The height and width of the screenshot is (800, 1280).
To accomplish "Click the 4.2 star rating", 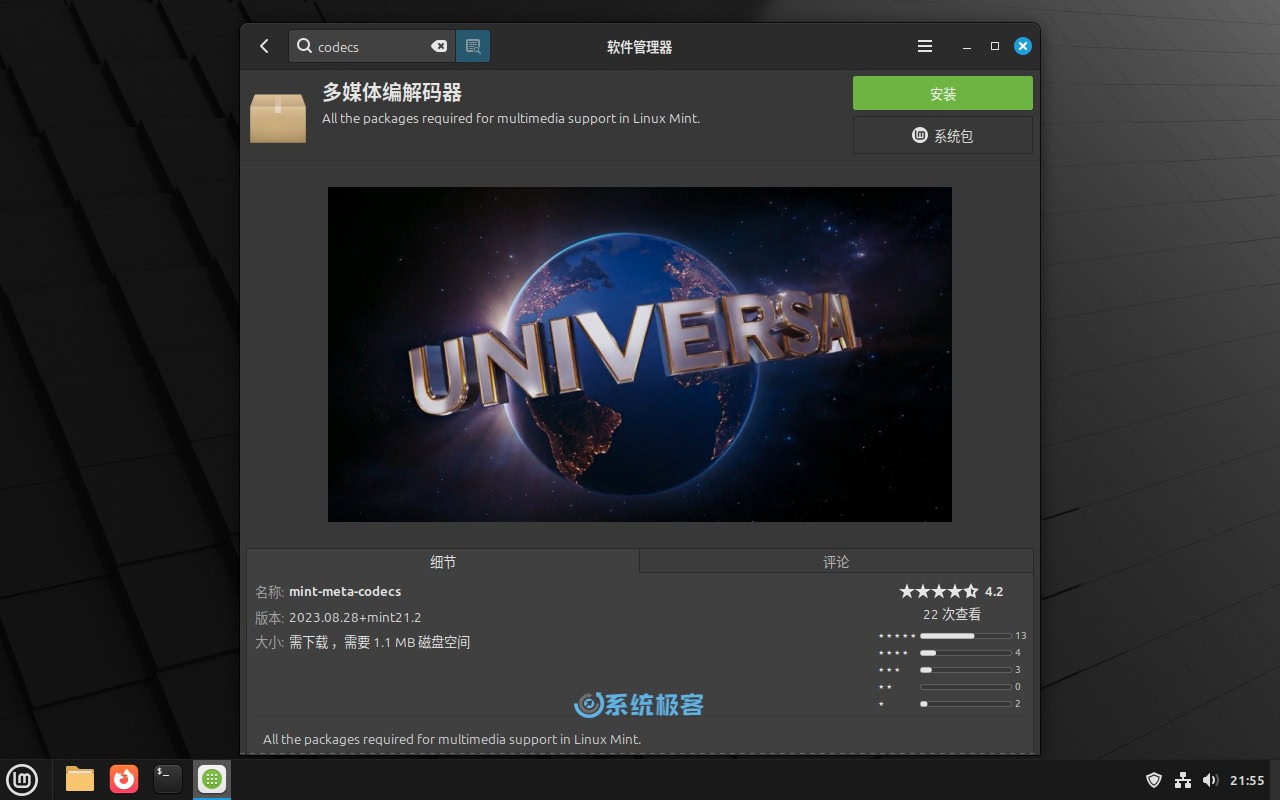I will (x=951, y=591).
